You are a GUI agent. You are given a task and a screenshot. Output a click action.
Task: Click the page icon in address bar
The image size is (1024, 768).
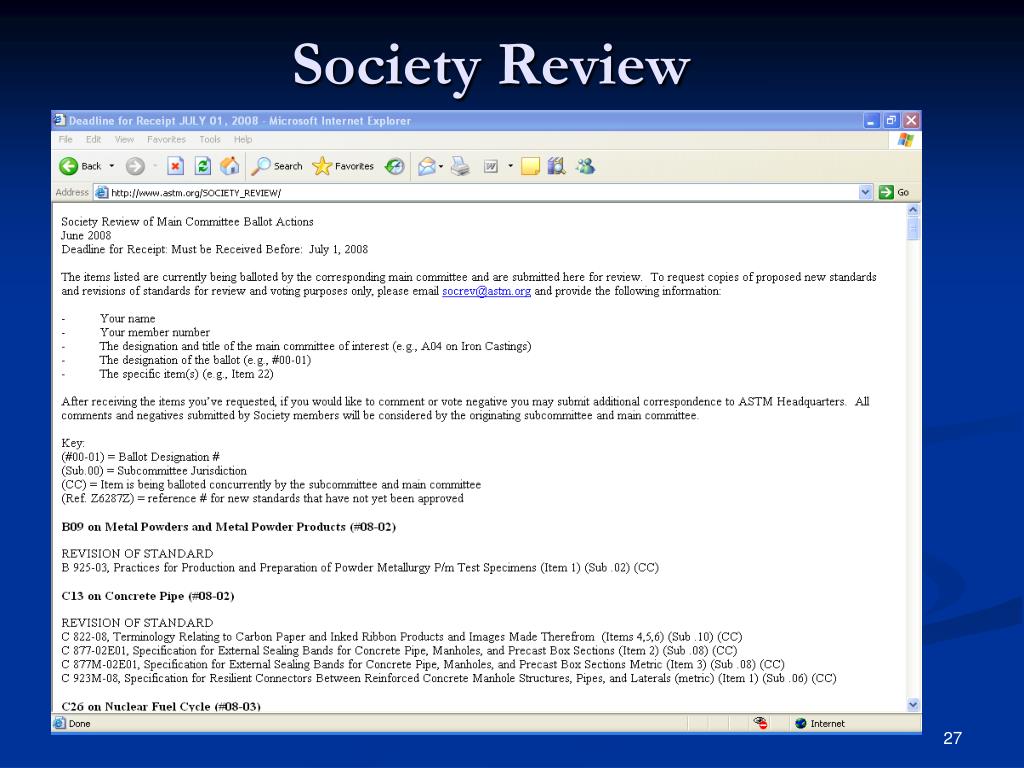point(101,193)
